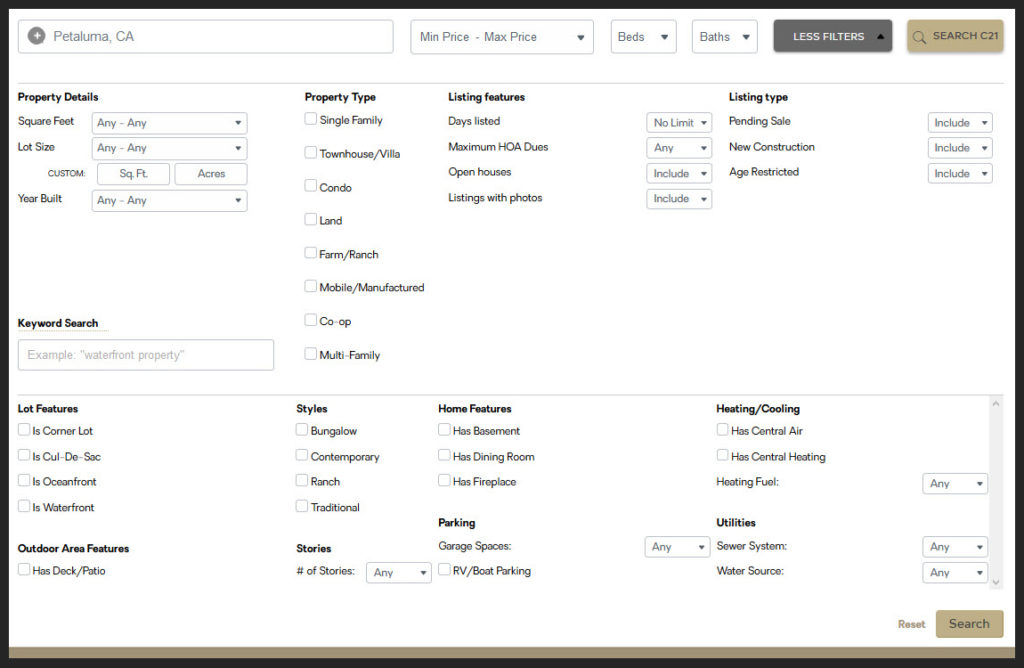The image size is (1024, 668).
Task: Tick the Ranch style checkbox
Action: 302,481
